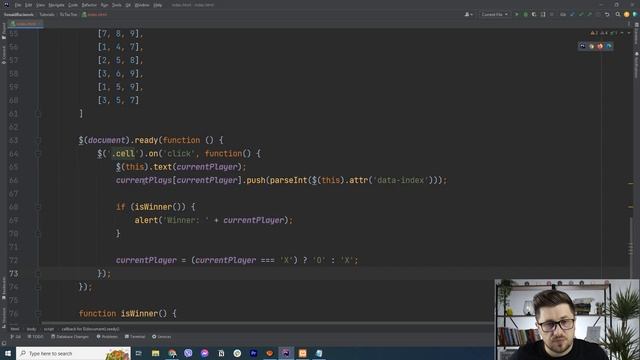Open the TODO tool window
This screenshot has width=640, height=360.
(x=36, y=337)
